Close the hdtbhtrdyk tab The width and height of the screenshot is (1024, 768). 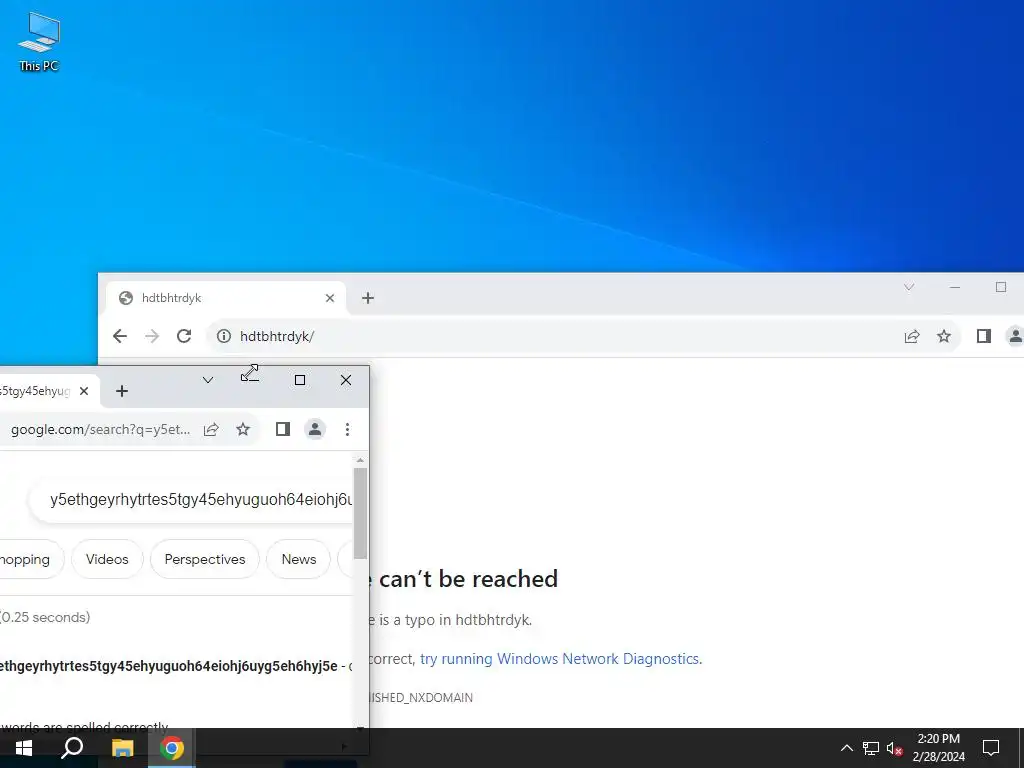pos(330,298)
